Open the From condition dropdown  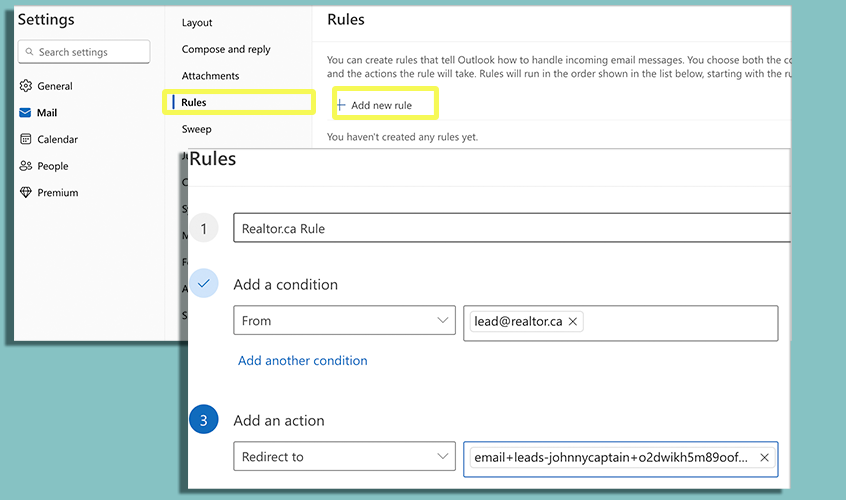pos(443,321)
